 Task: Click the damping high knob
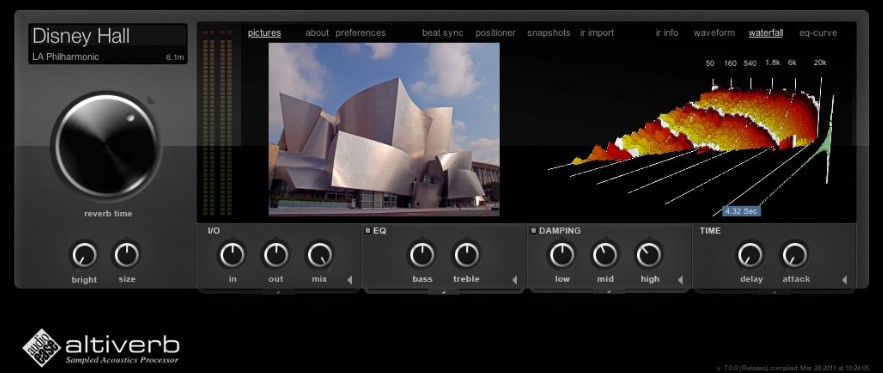[x=649, y=255]
